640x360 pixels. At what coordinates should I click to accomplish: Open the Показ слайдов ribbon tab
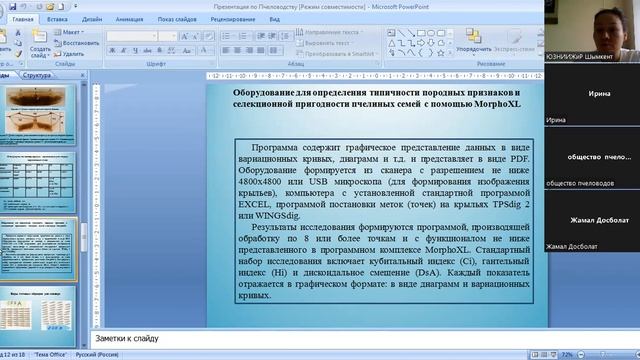[177, 19]
